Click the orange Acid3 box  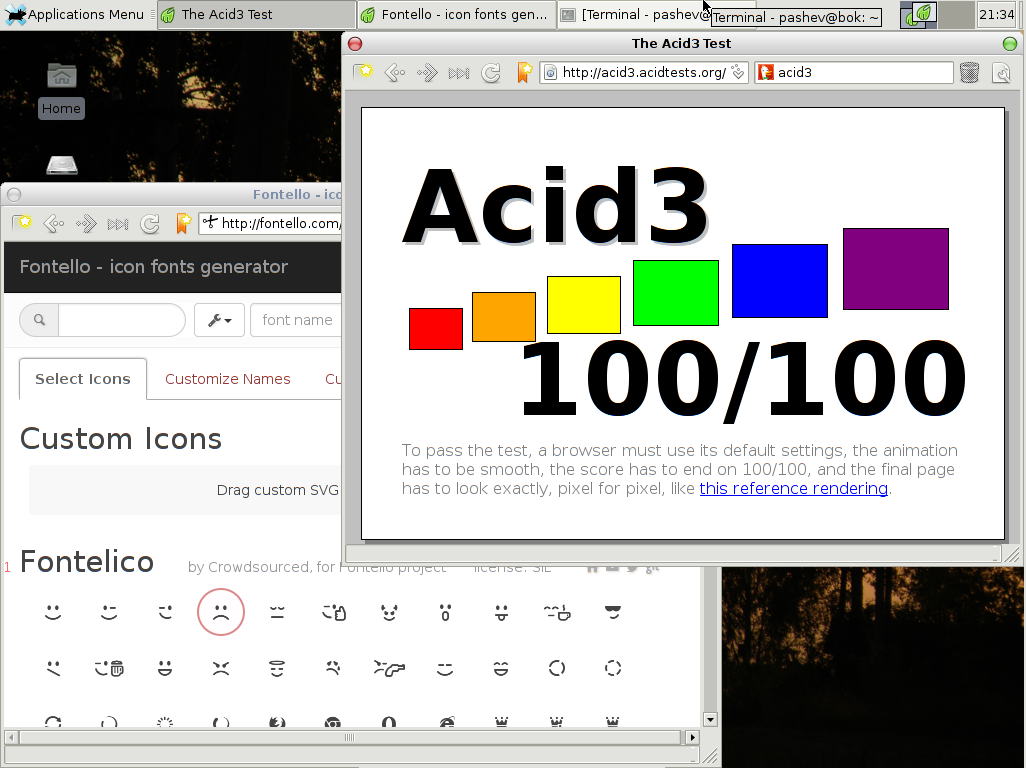[x=504, y=317]
